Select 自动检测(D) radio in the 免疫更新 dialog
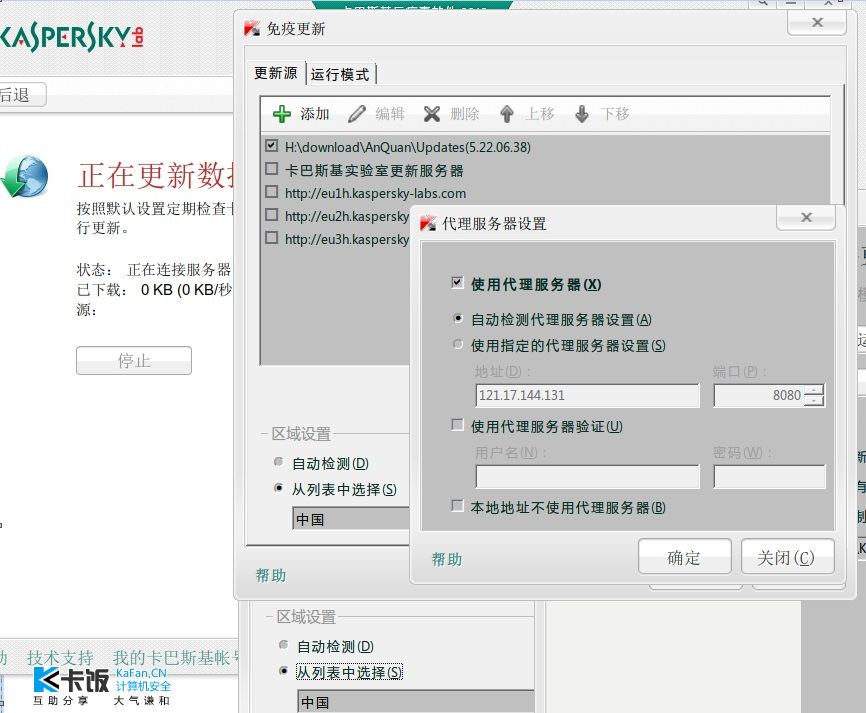The image size is (866, 713). click(279, 462)
